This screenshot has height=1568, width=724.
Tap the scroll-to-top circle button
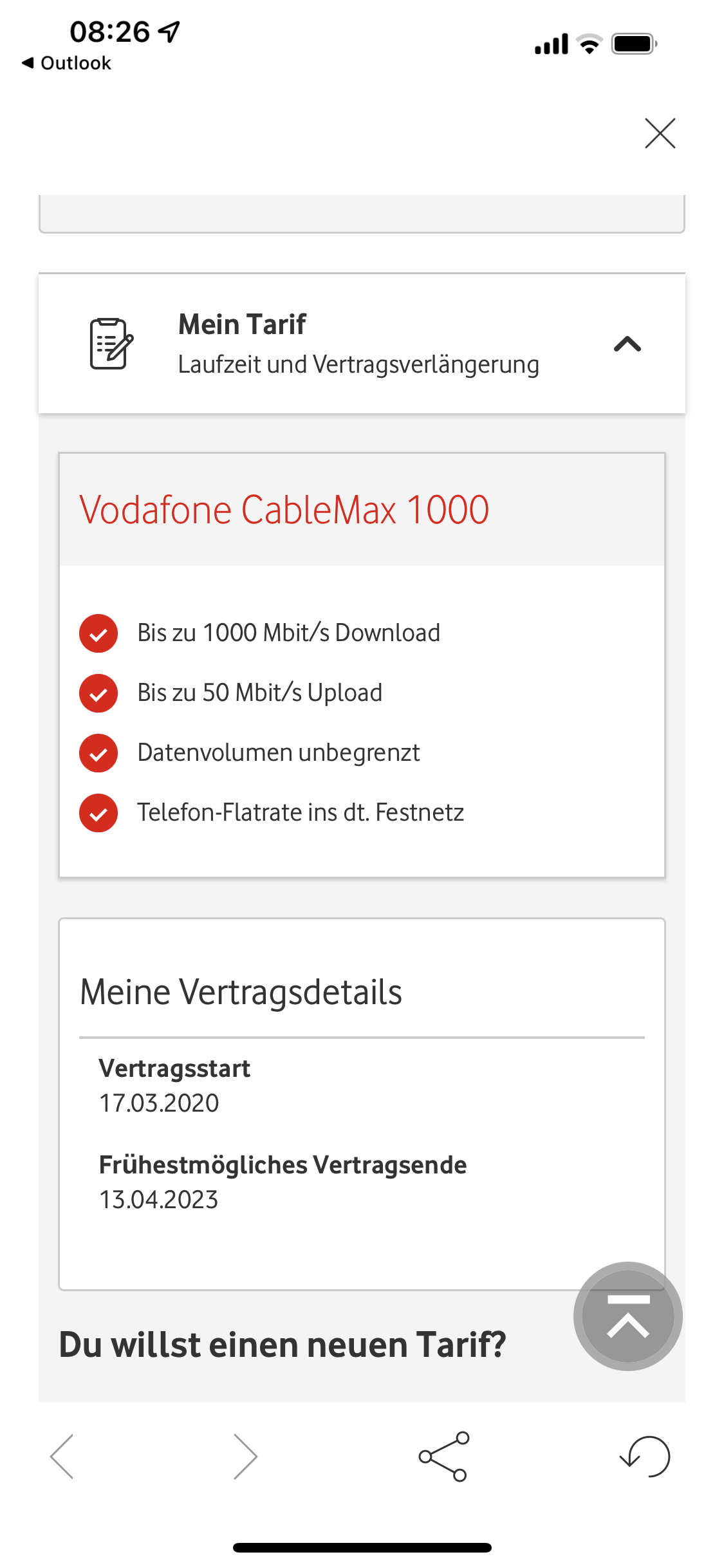pyautogui.click(x=627, y=1316)
